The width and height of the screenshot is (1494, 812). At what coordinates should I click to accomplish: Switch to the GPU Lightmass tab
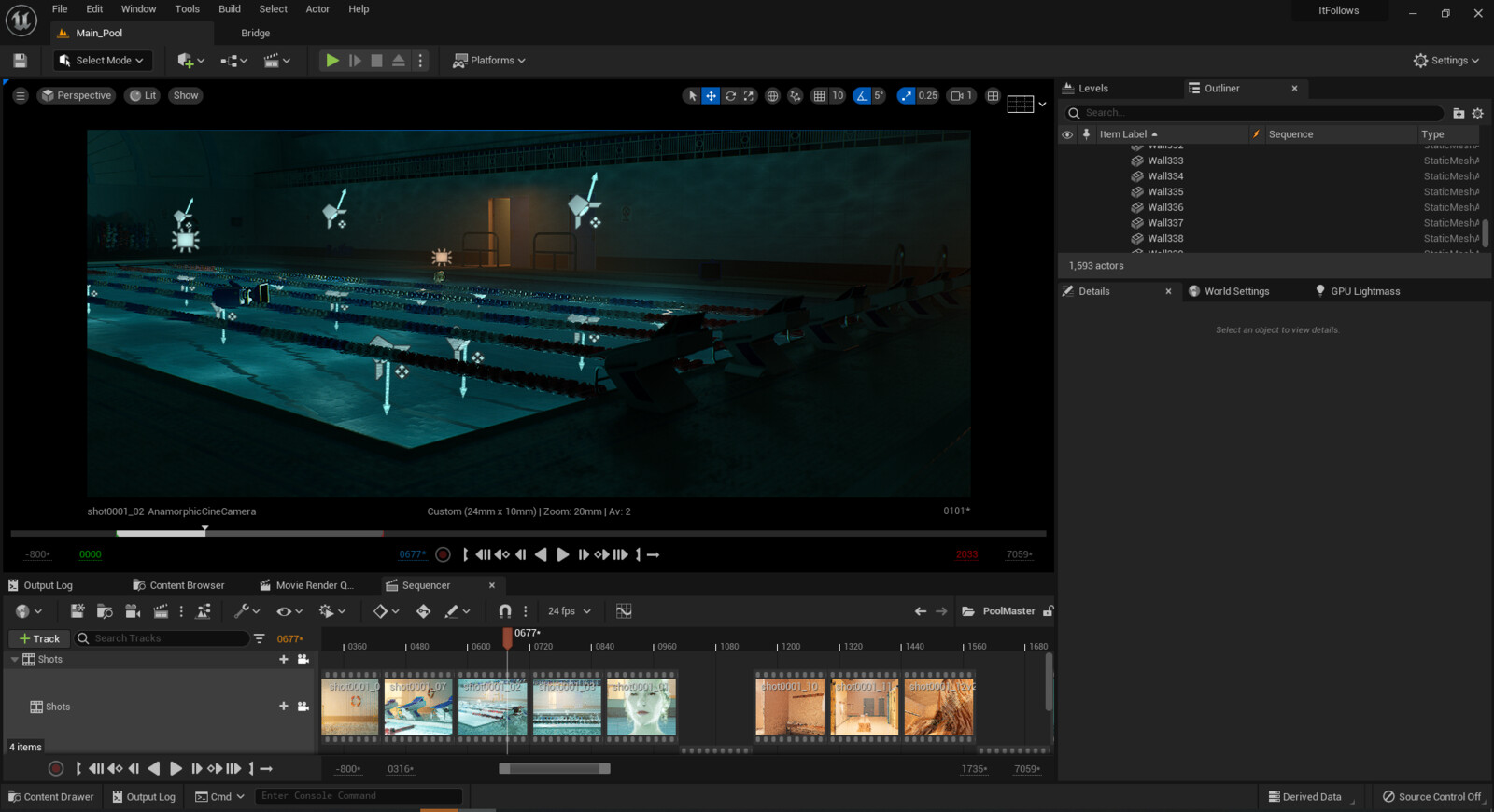(x=1364, y=291)
